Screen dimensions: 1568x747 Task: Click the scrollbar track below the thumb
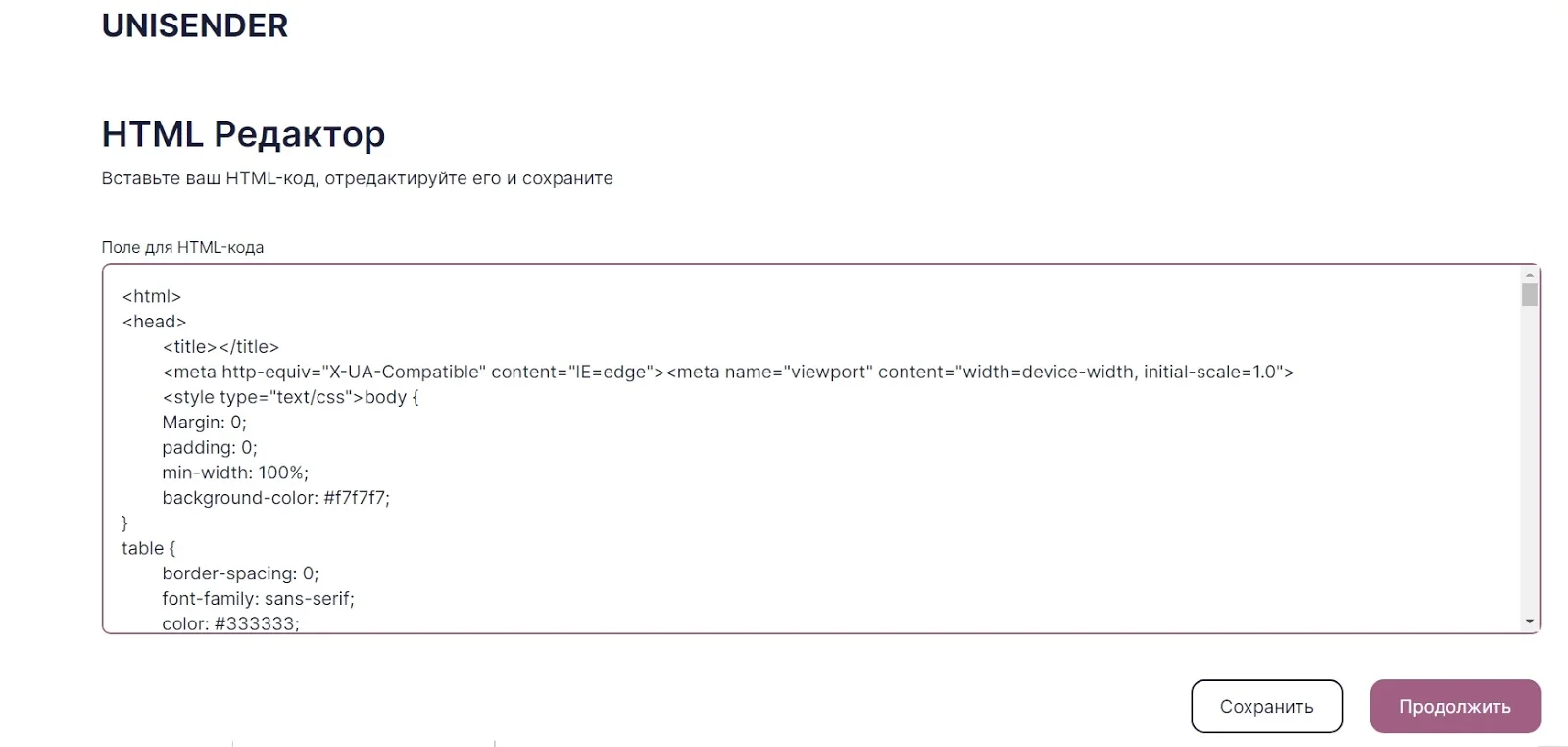[x=1530, y=461]
